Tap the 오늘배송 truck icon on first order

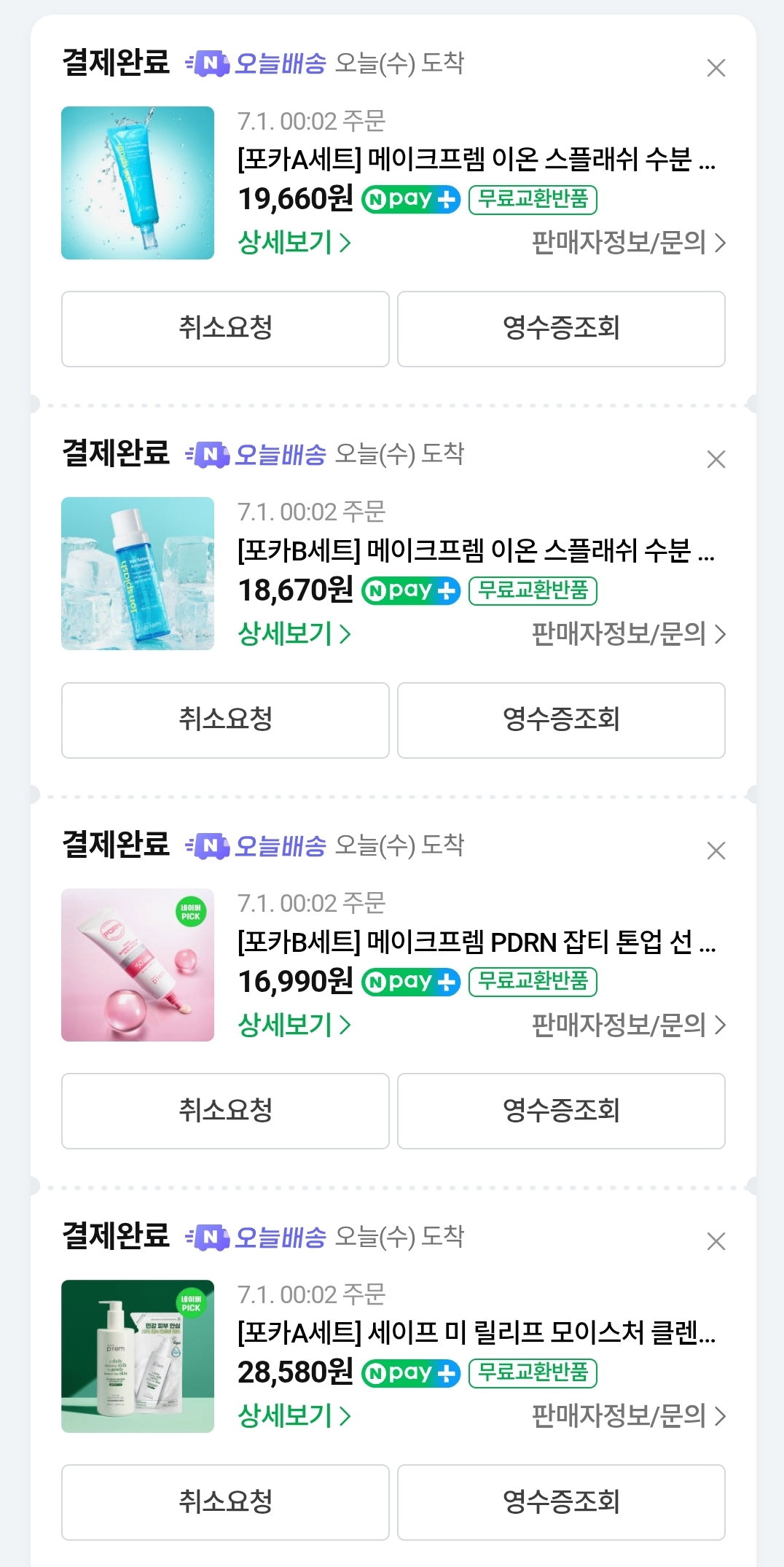208,64
